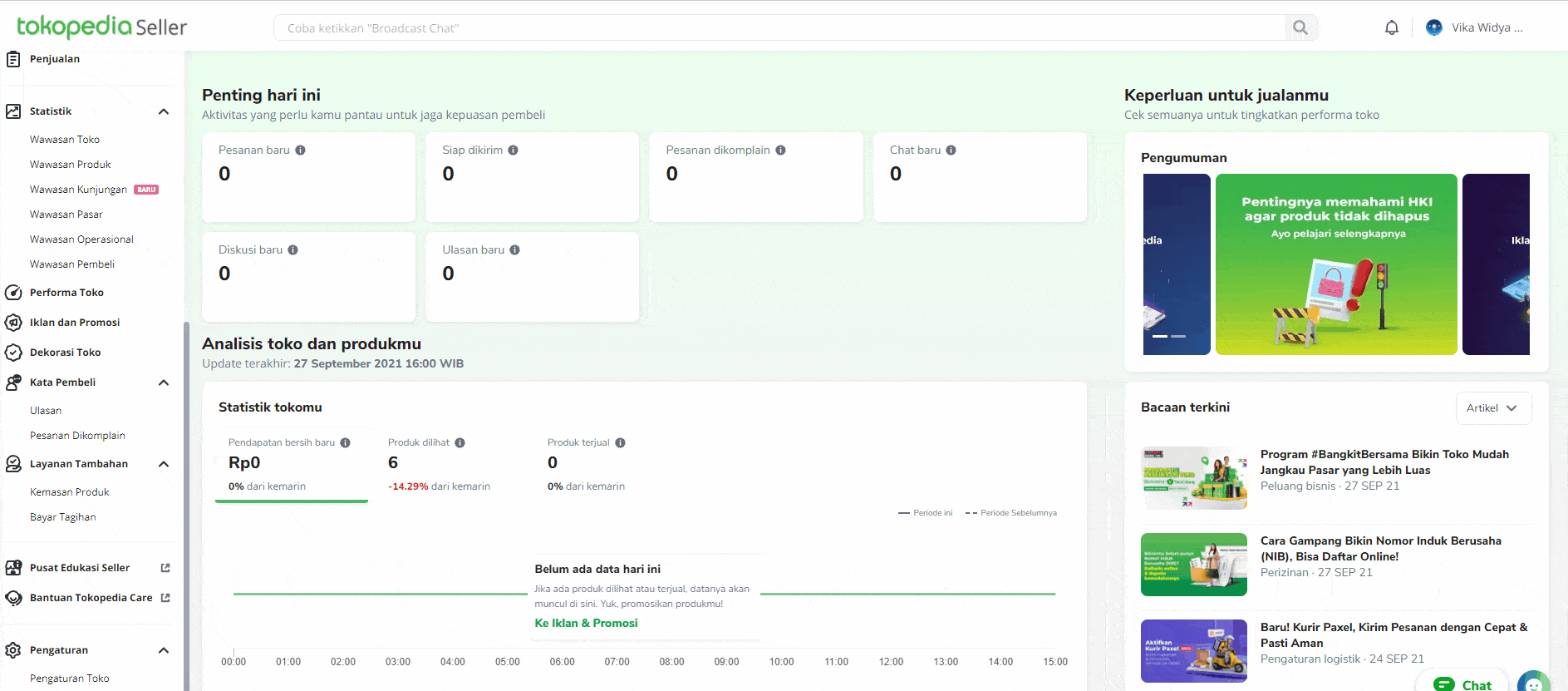Click the Kurir Paxel article thumbnail

tap(1194, 651)
